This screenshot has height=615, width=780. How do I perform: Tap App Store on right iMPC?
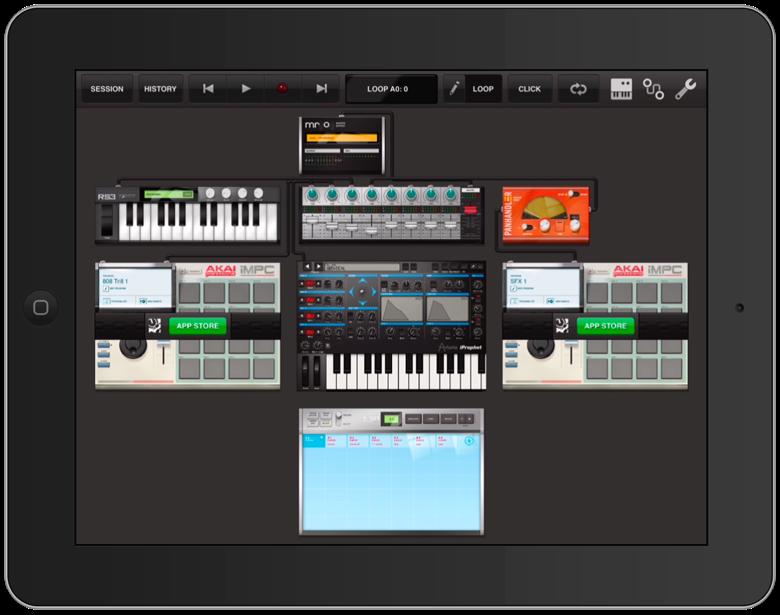pyautogui.click(x=605, y=326)
